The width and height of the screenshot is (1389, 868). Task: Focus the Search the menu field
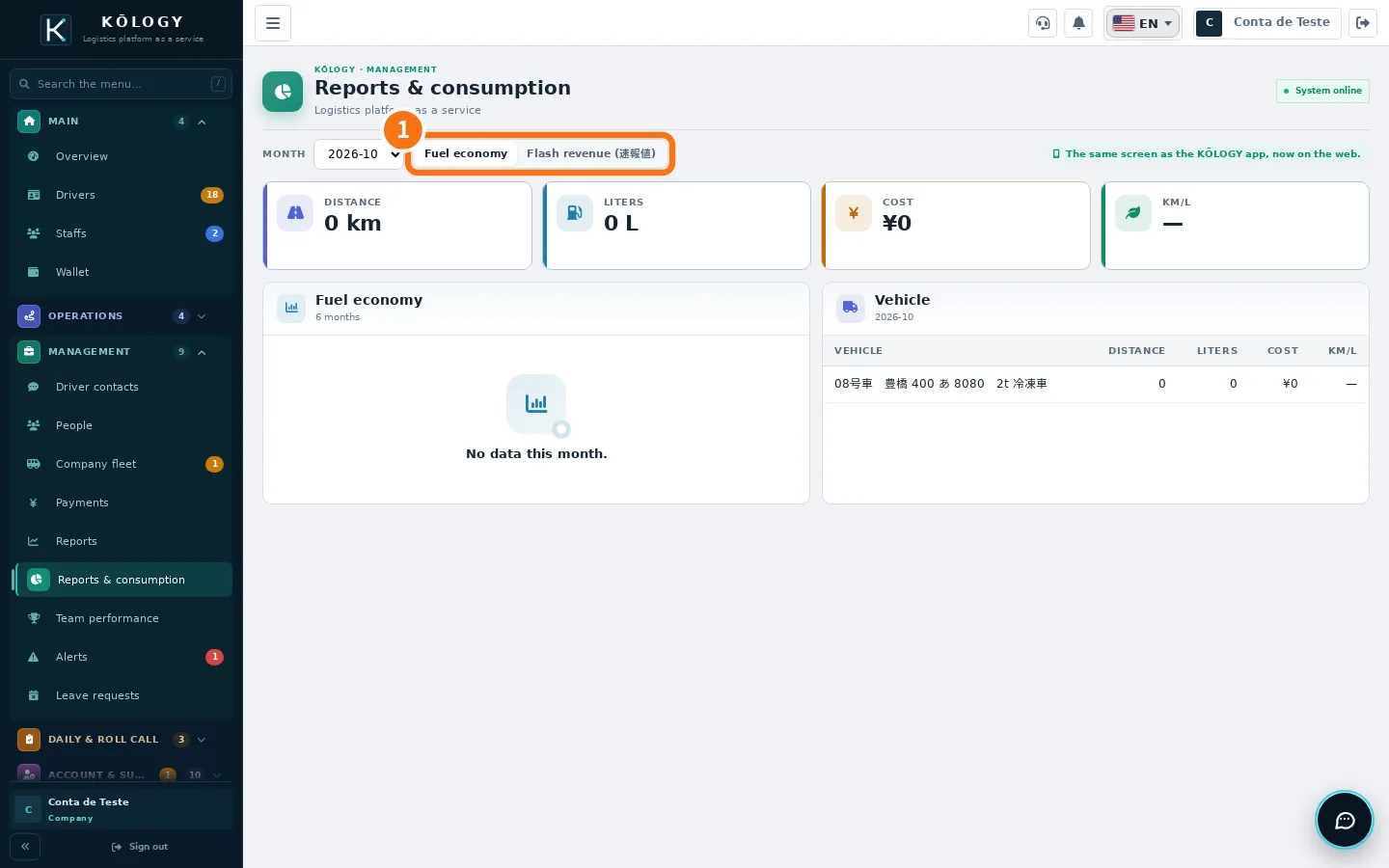tap(121, 84)
